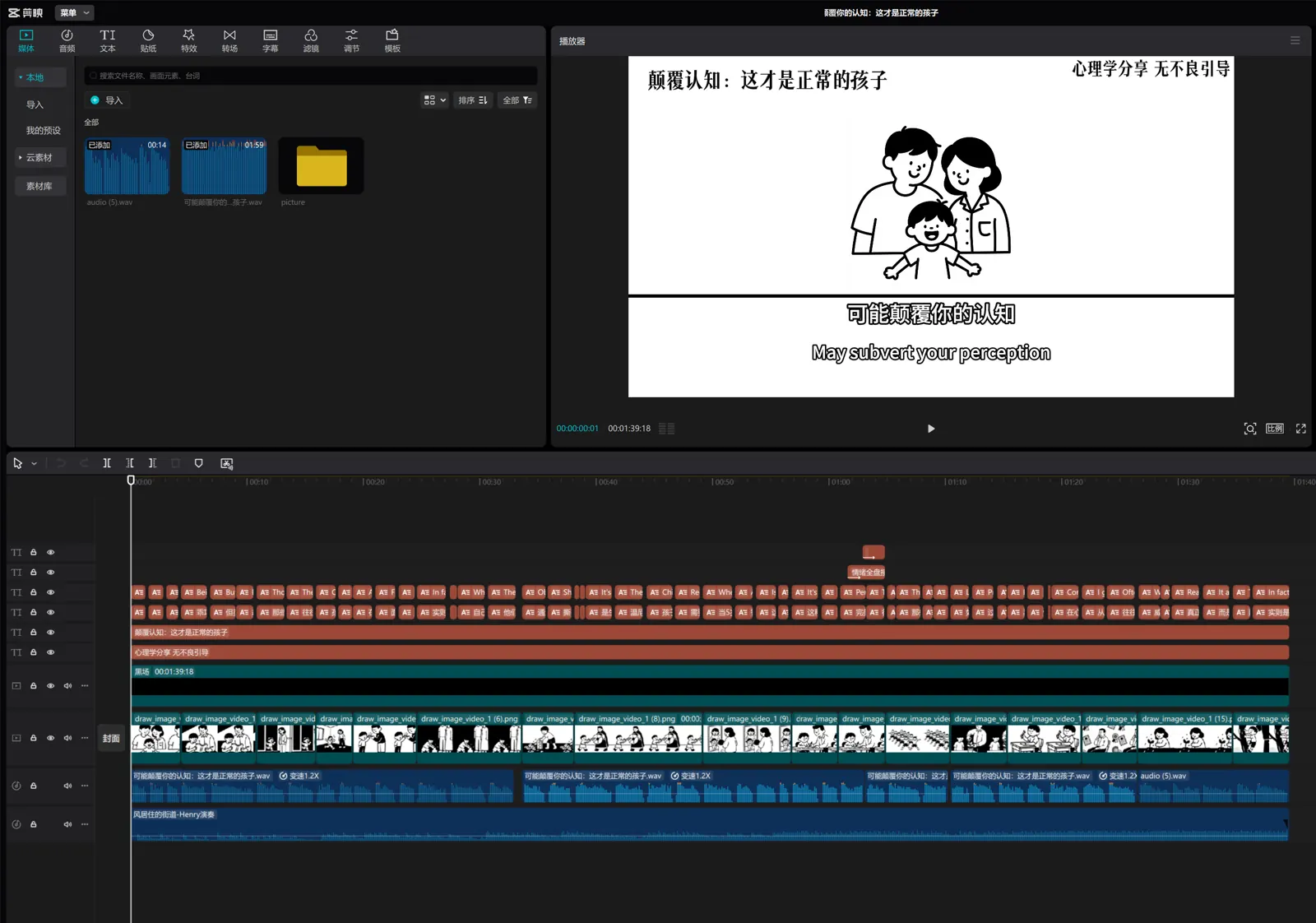Screen dimensions: 1316x923
Task: Open the 转场 transitions panel
Action: [229, 40]
